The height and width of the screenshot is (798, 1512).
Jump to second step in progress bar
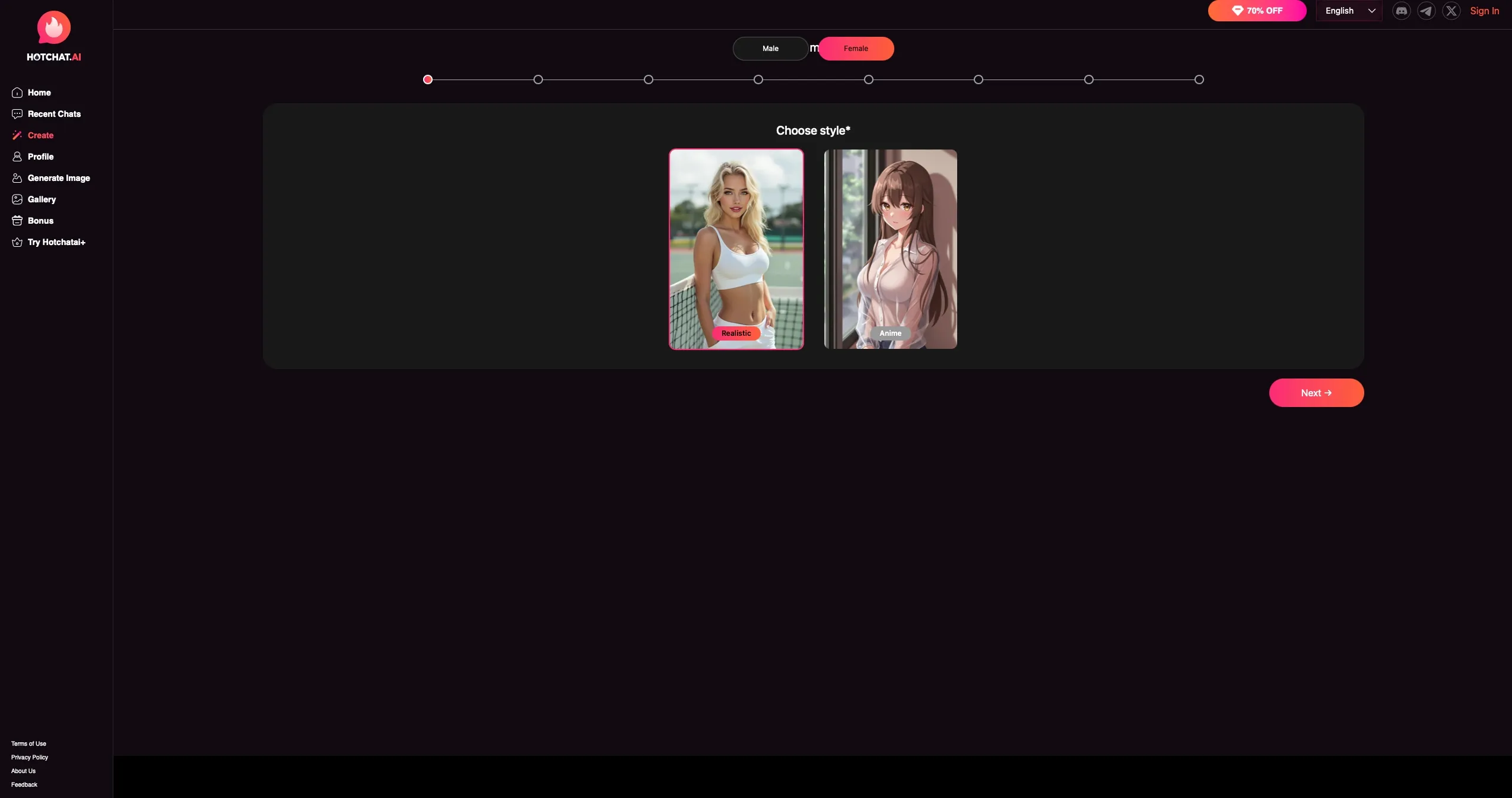pyautogui.click(x=538, y=80)
